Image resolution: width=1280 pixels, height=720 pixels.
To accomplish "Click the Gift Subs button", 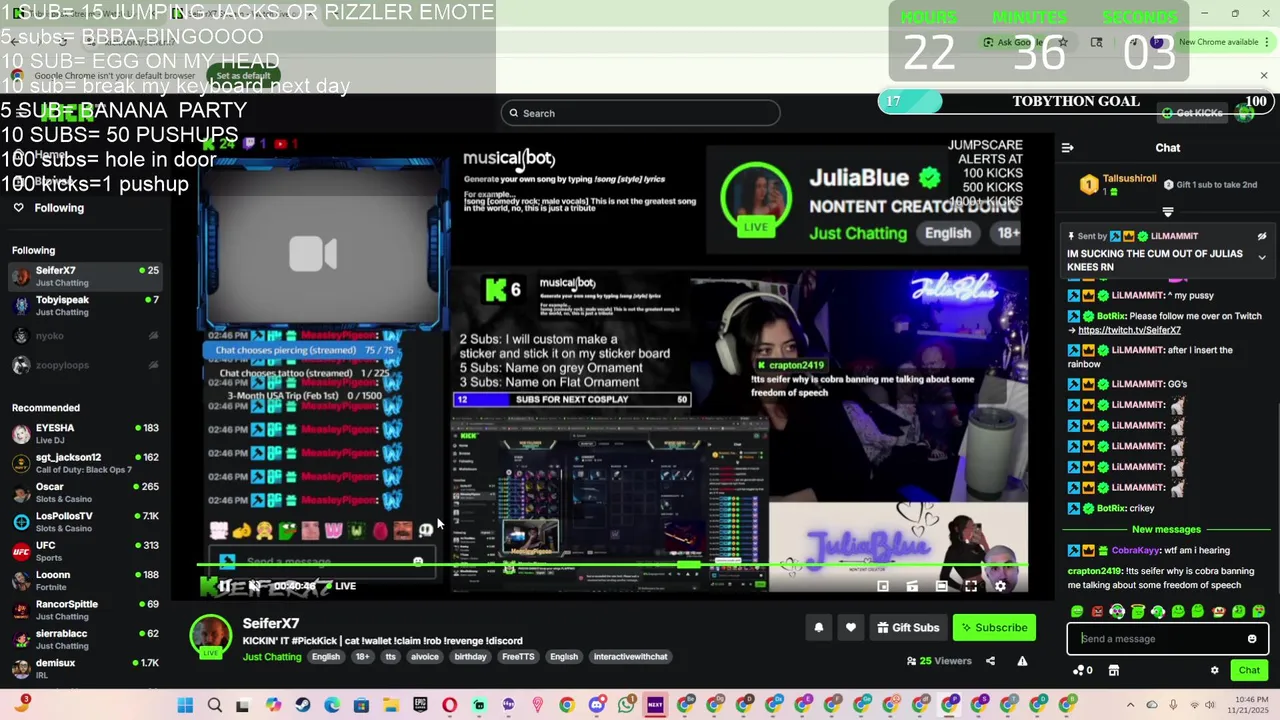I will (908, 628).
